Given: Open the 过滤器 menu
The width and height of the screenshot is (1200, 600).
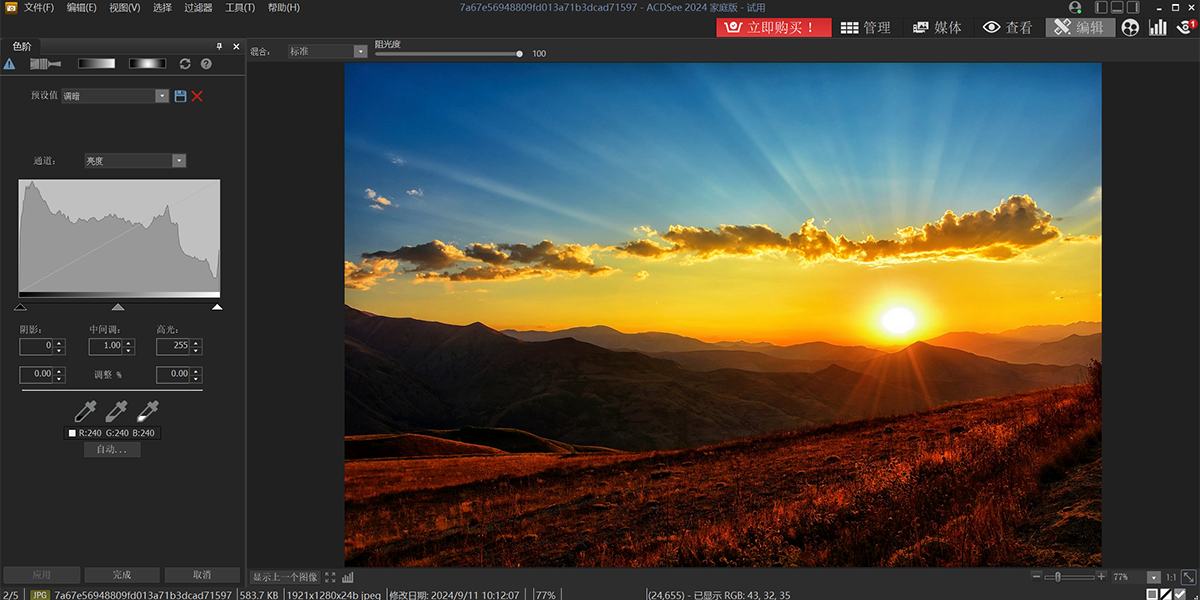Looking at the screenshot, I should click(x=198, y=7).
